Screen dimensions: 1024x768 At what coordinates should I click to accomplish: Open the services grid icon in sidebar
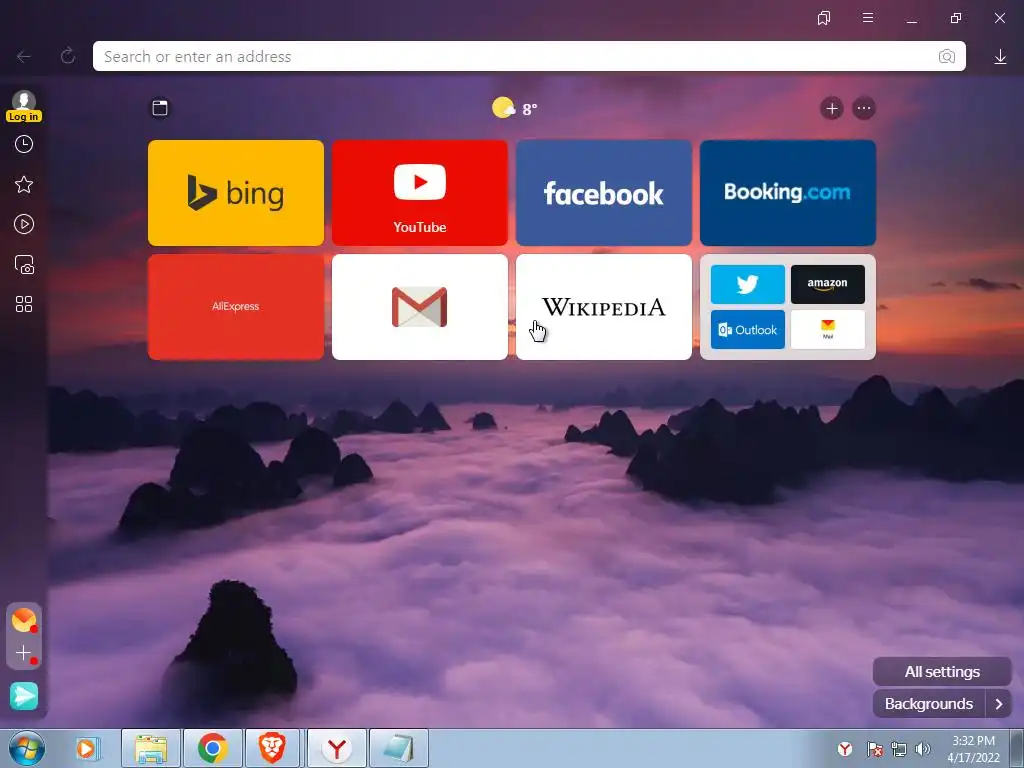[24, 304]
